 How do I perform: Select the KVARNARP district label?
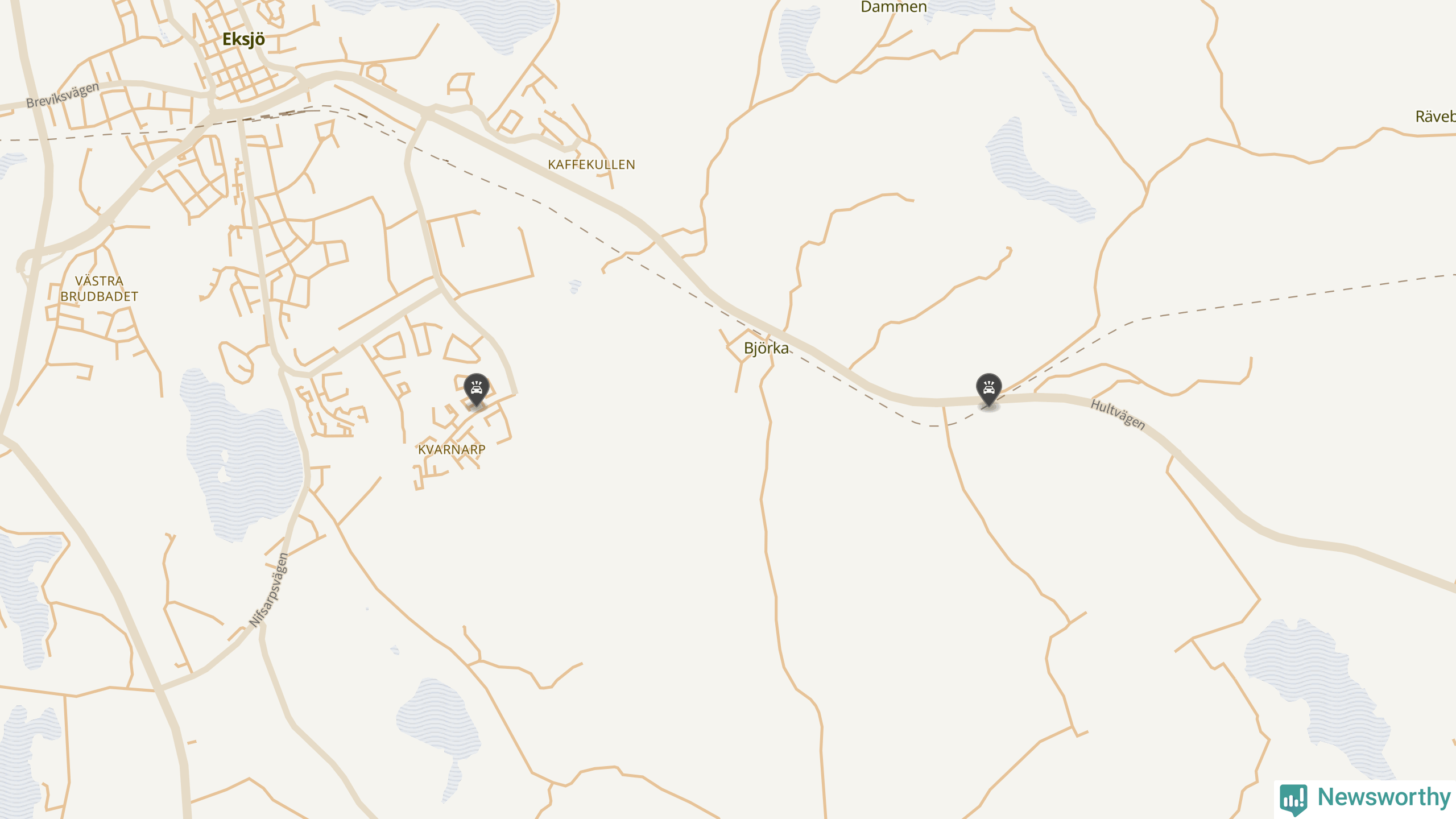click(452, 449)
